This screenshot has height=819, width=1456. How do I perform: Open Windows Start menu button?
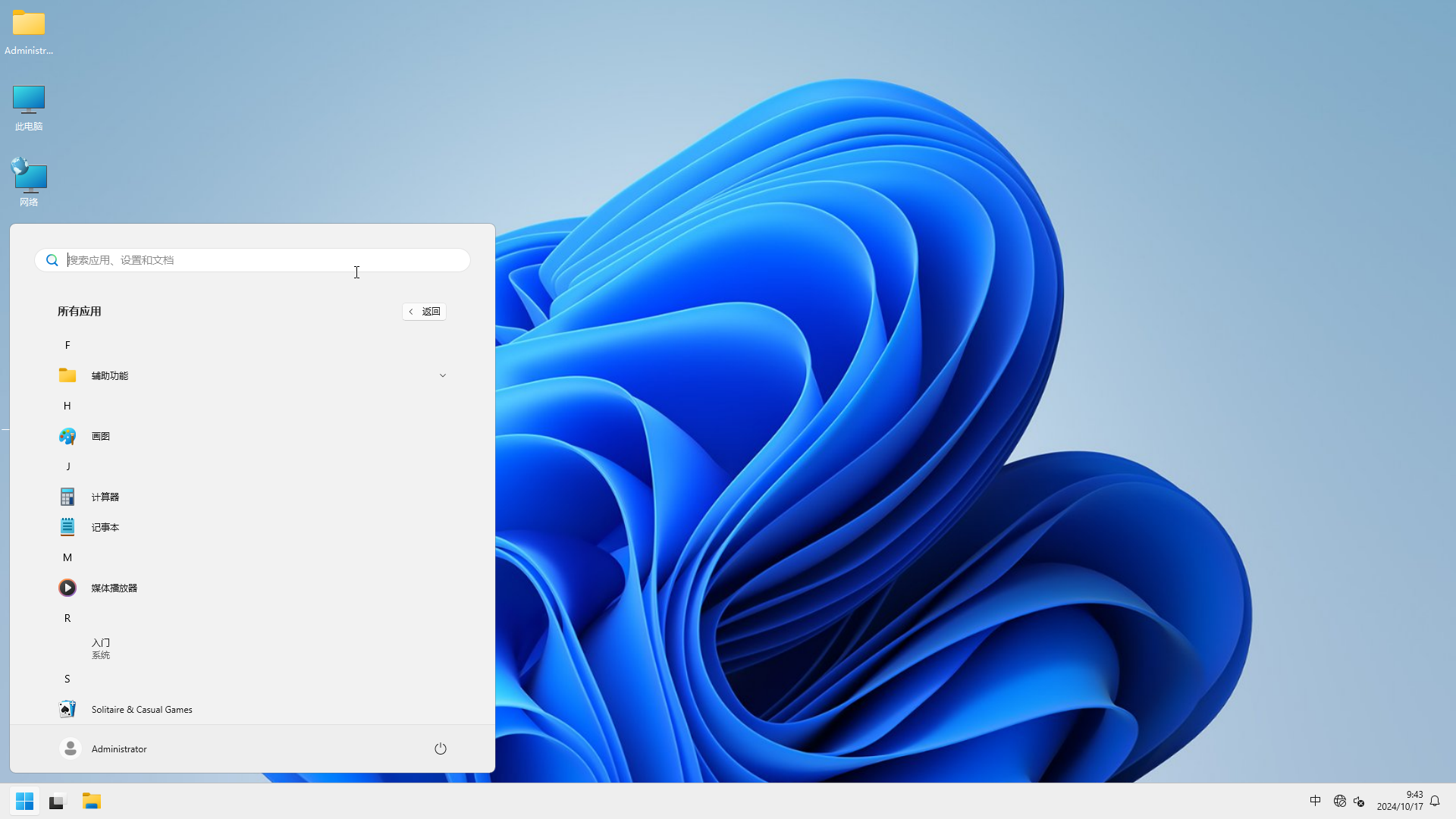pos(24,800)
